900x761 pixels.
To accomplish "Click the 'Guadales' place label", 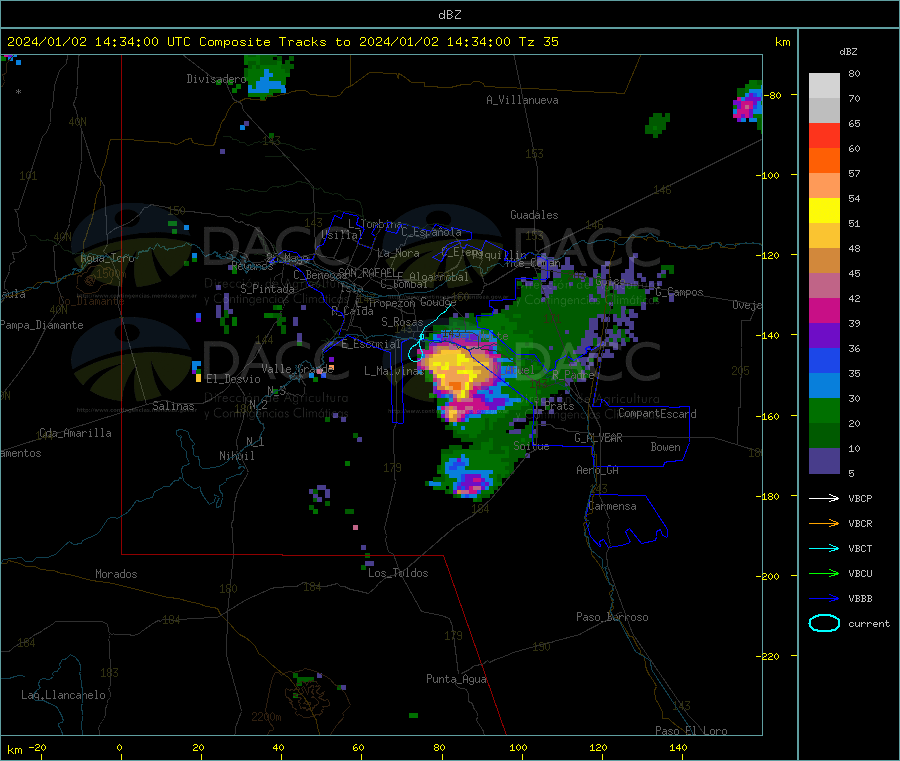I will (x=534, y=215).
